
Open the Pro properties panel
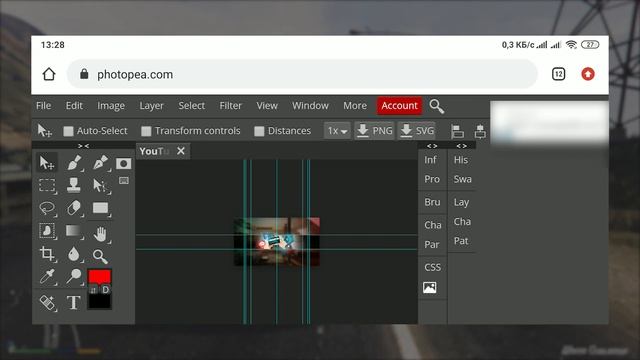coord(432,179)
